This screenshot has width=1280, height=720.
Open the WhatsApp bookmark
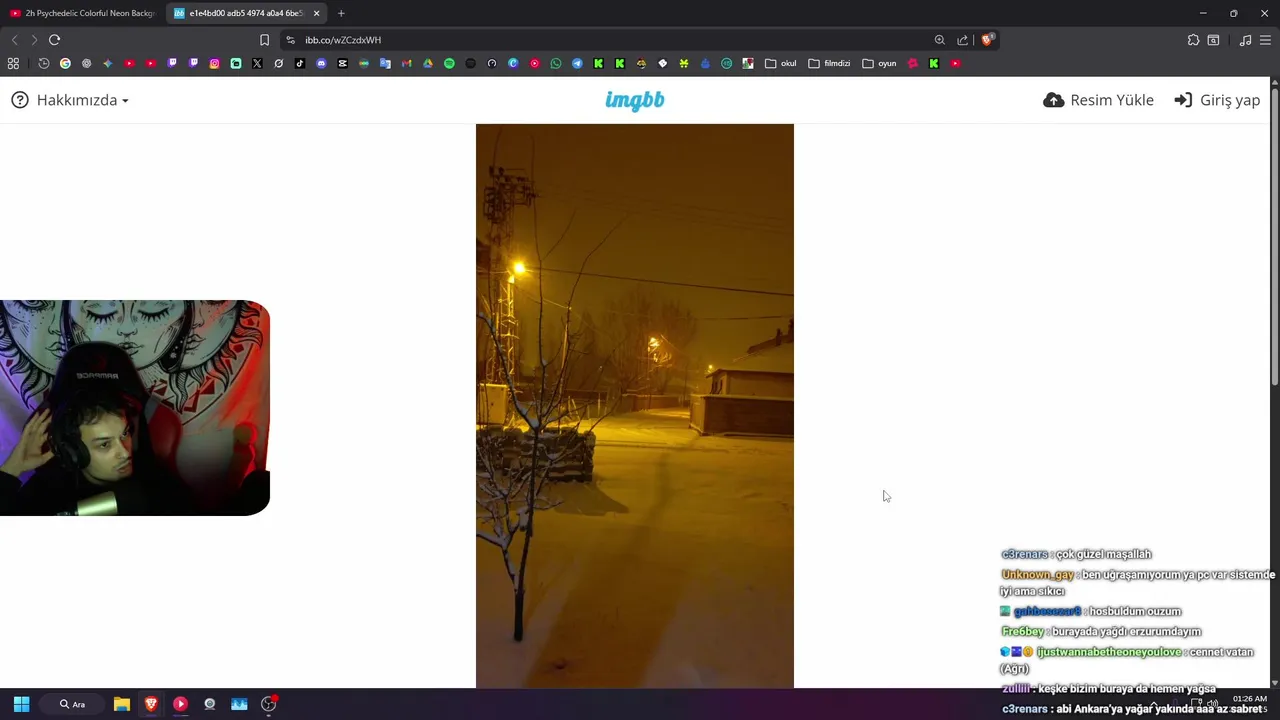pyautogui.click(x=556, y=63)
